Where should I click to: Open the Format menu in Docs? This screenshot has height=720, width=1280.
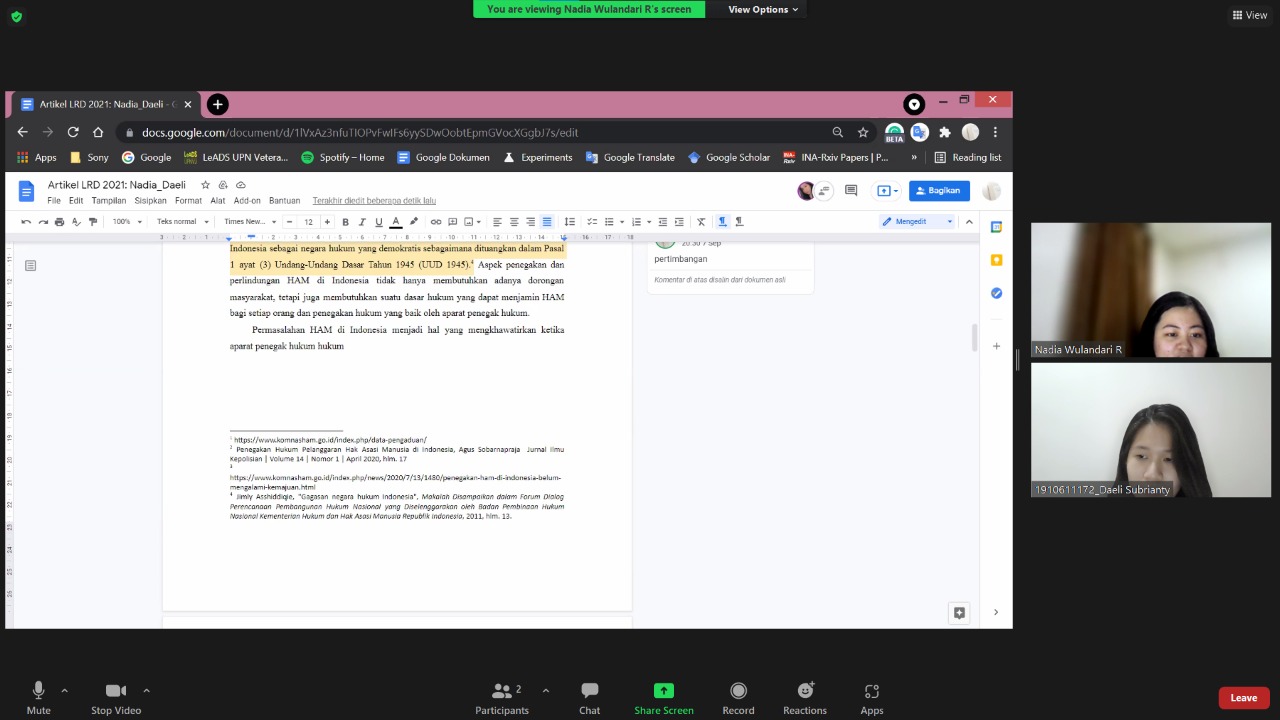pyautogui.click(x=188, y=201)
